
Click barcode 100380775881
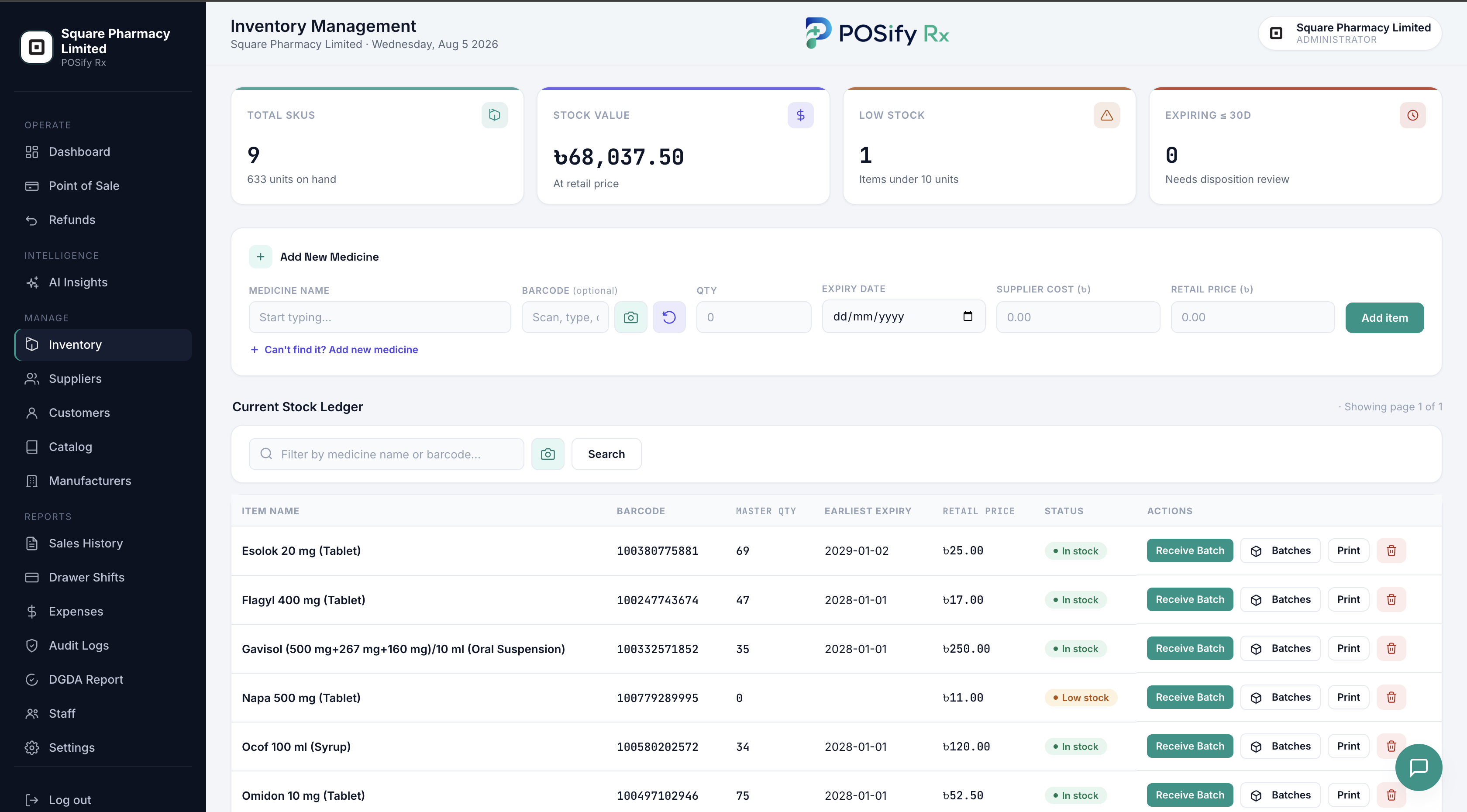657,551
